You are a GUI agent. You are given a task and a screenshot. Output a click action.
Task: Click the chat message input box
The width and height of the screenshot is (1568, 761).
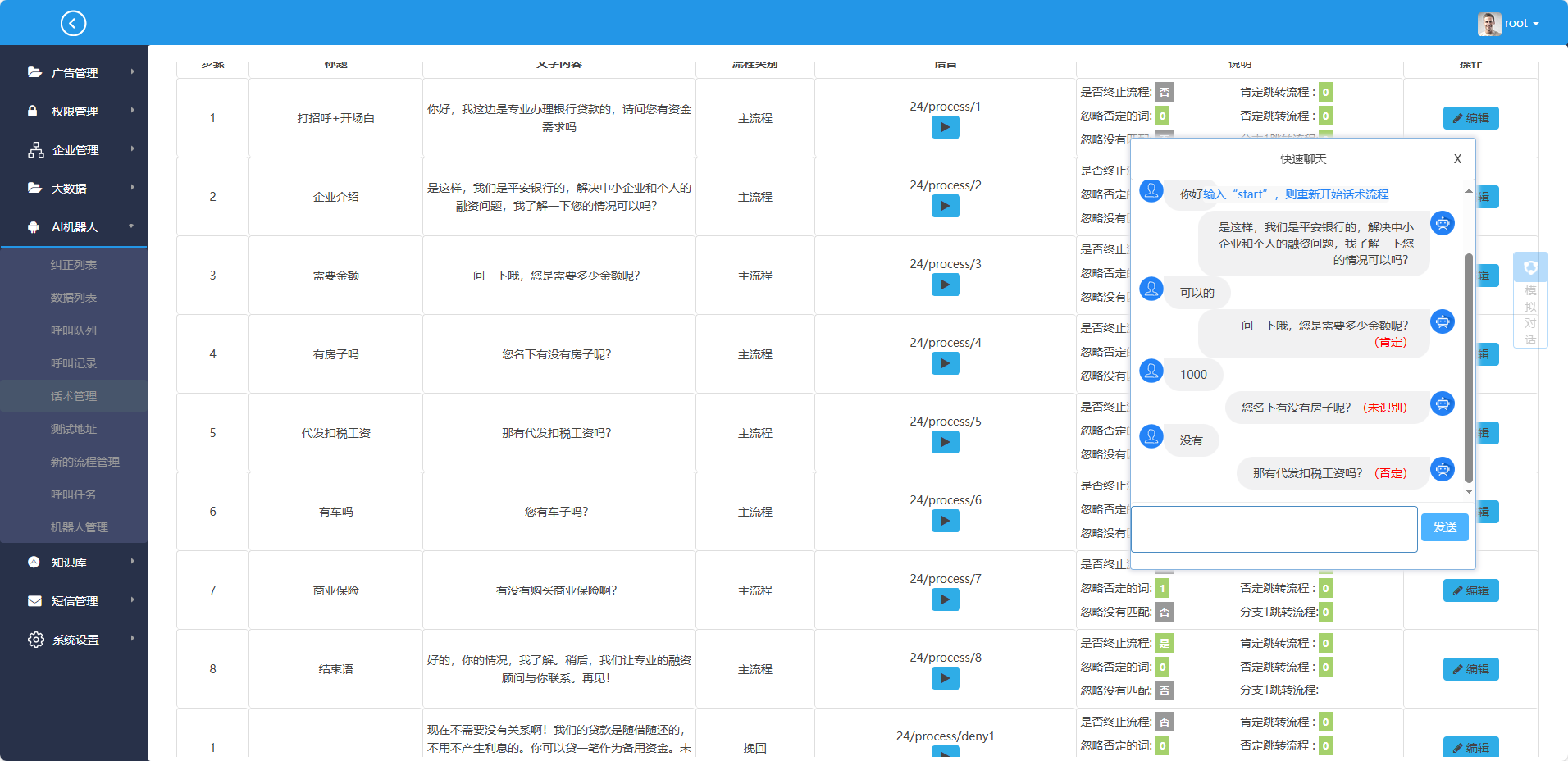coord(1274,529)
